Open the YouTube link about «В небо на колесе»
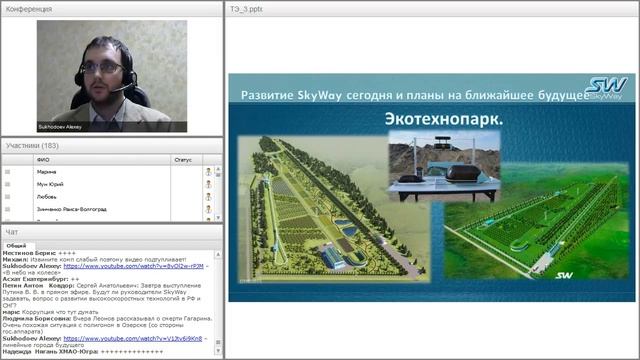Image resolution: width=640 pixels, height=360 pixels. point(133,266)
